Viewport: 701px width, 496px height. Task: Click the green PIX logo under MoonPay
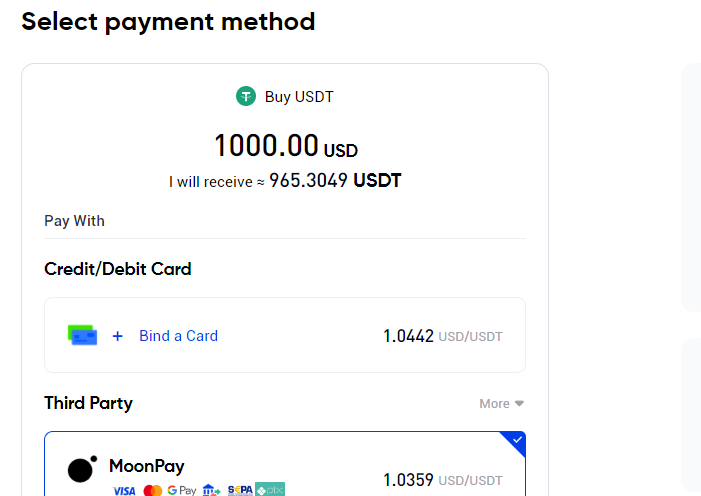click(270, 489)
